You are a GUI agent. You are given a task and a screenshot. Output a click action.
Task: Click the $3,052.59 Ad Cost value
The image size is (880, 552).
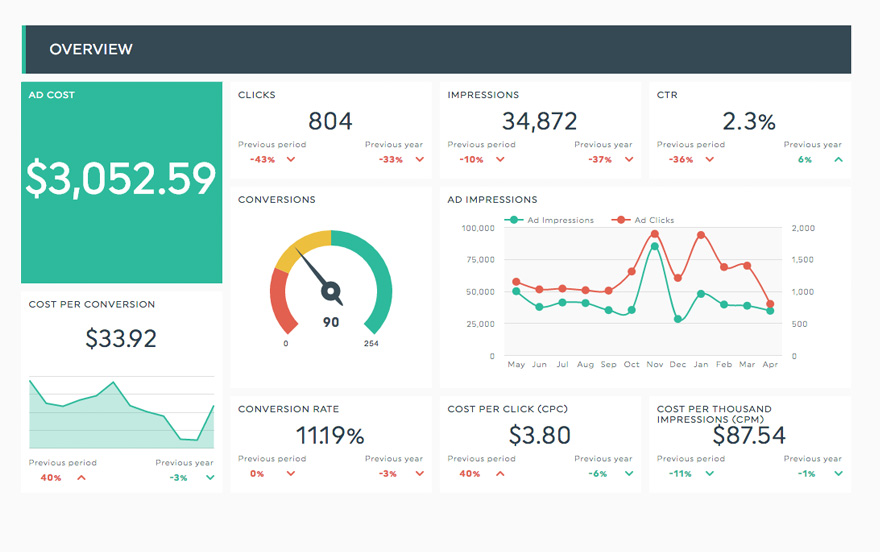[121, 179]
